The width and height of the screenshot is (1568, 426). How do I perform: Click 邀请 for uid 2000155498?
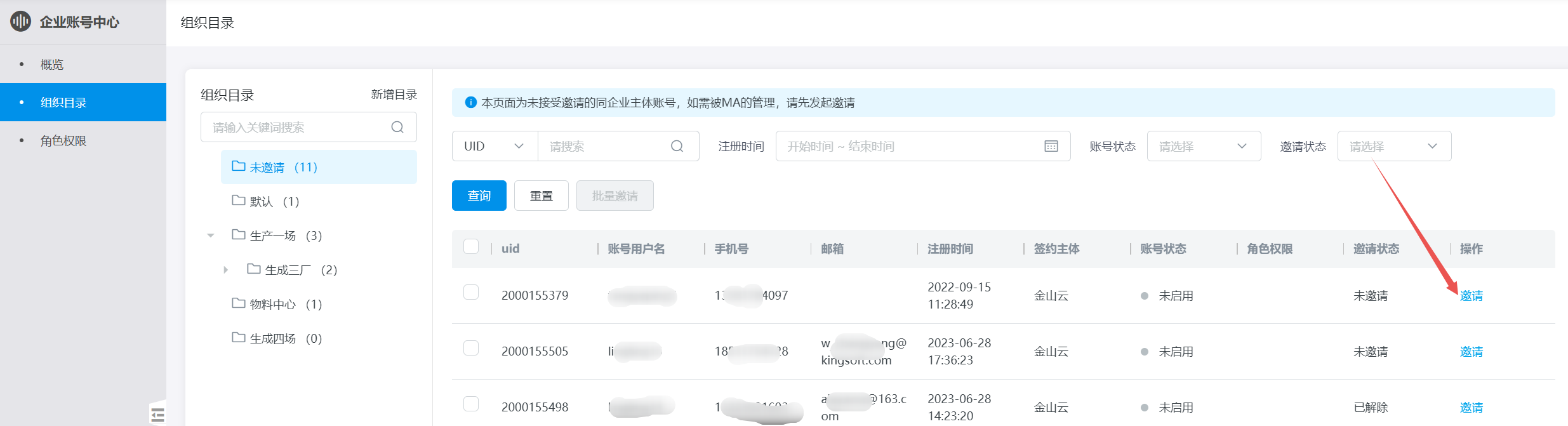click(1472, 407)
